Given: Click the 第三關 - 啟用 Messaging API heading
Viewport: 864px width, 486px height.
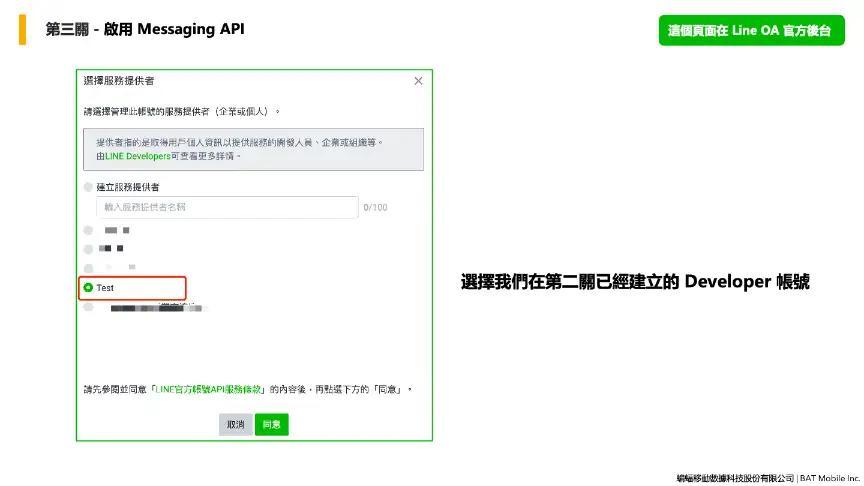Looking at the screenshot, I should point(145,29).
